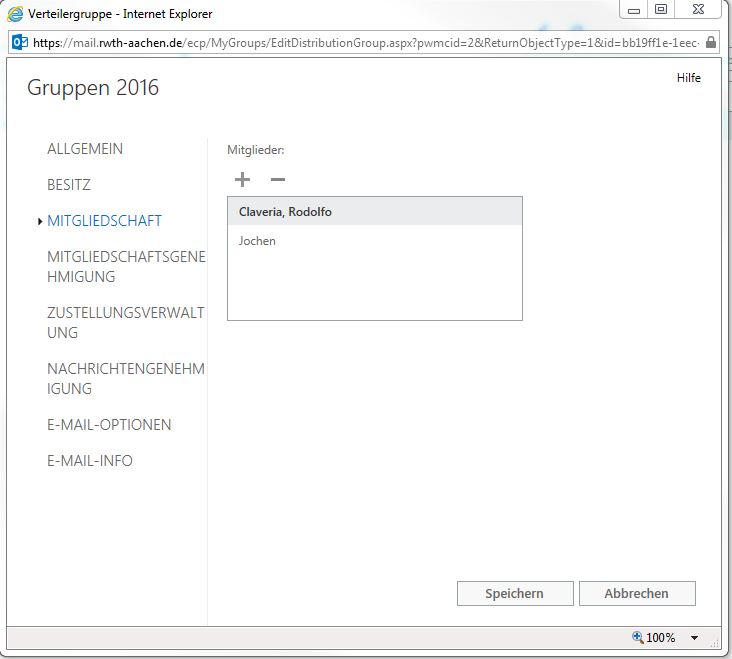Click the lock security icon

pyautogui.click(x=710, y=43)
